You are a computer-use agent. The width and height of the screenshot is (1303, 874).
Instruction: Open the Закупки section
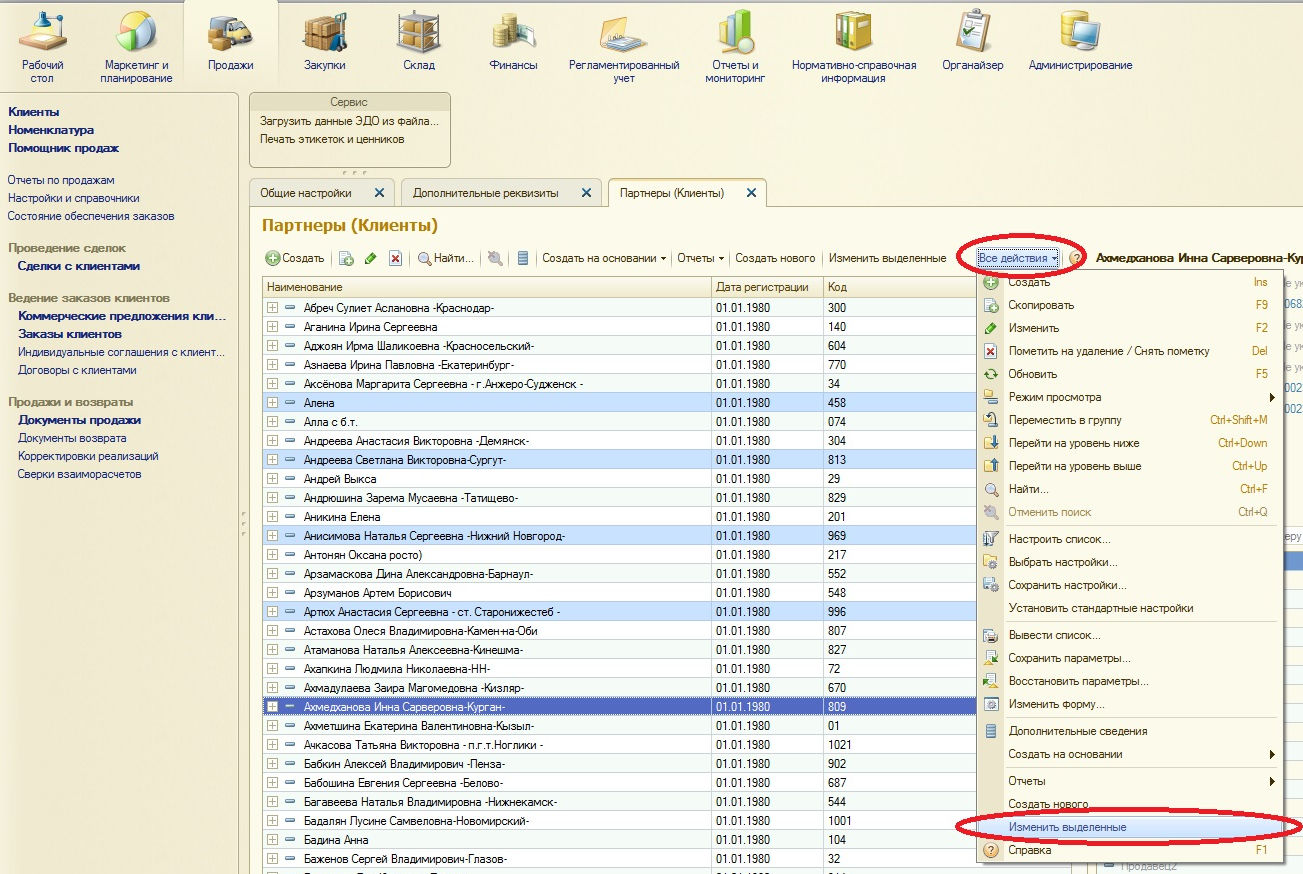pos(324,42)
